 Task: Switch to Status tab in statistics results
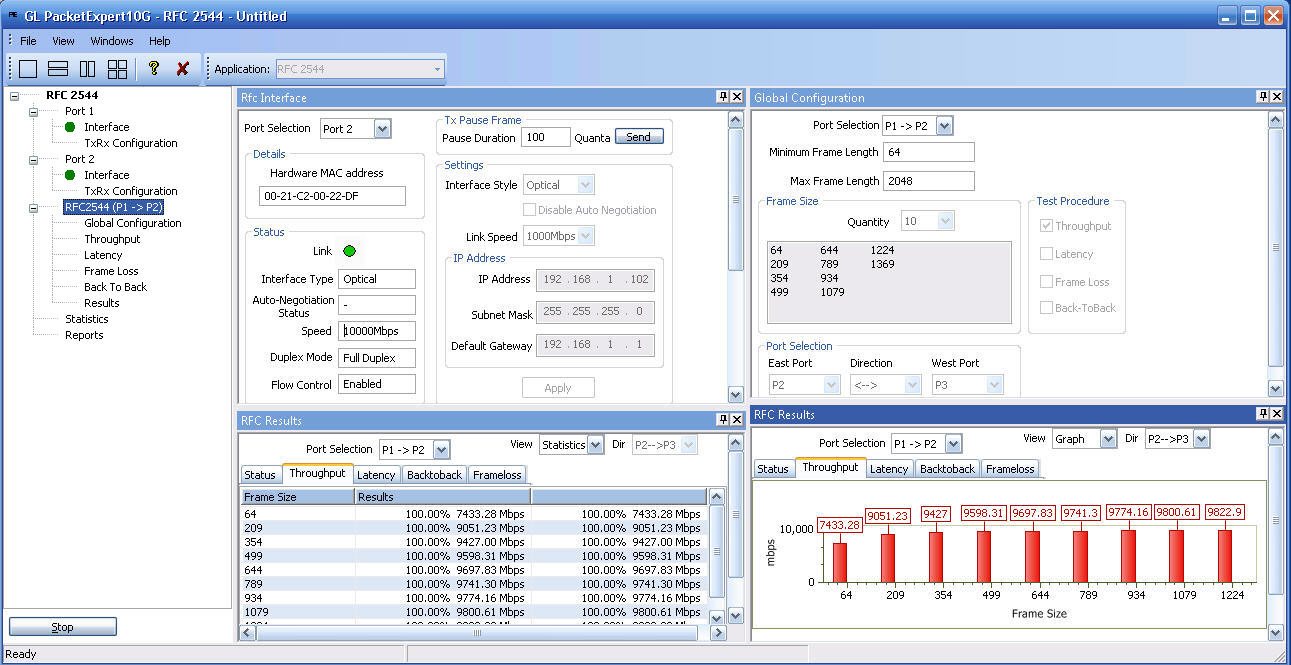(260, 475)
